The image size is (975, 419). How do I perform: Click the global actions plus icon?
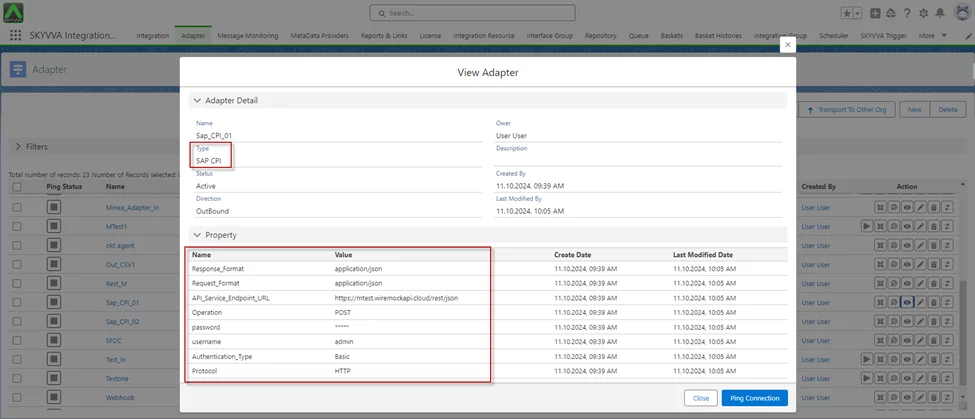(876, 13)
